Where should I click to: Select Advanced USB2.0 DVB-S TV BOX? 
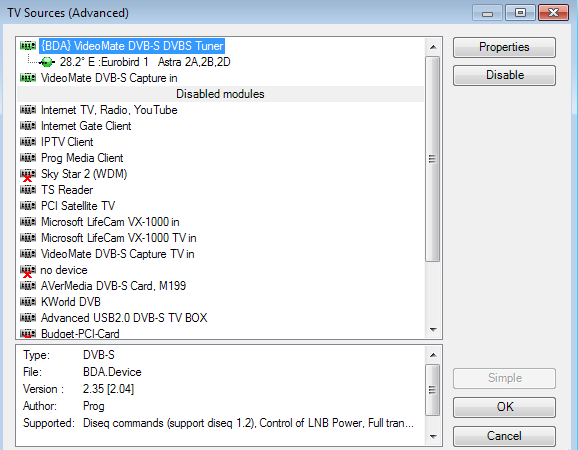pos(124,318)
